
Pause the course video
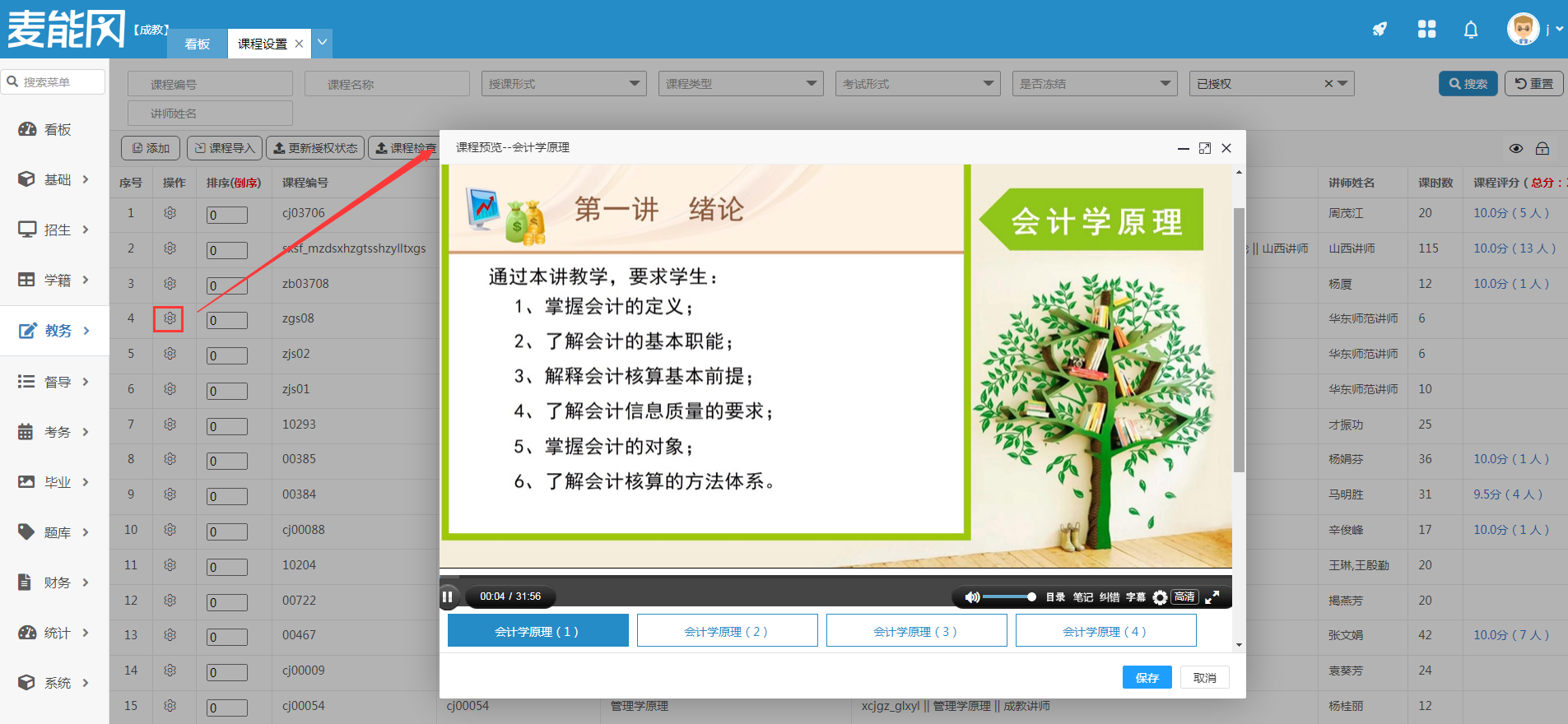[x=448, y=596]
